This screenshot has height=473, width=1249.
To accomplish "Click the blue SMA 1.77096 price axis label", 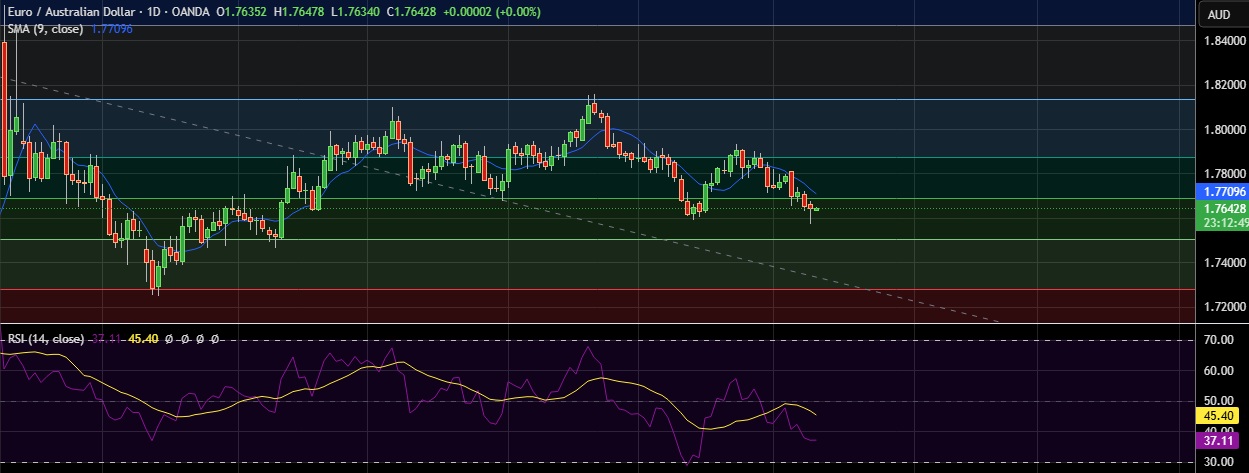I will click(1222, 191).
